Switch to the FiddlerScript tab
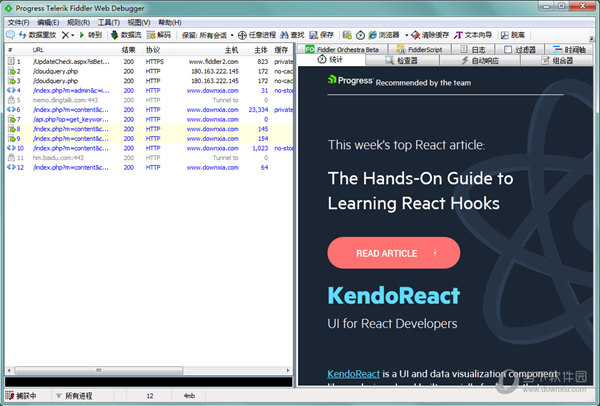 (x=419, y=49)
